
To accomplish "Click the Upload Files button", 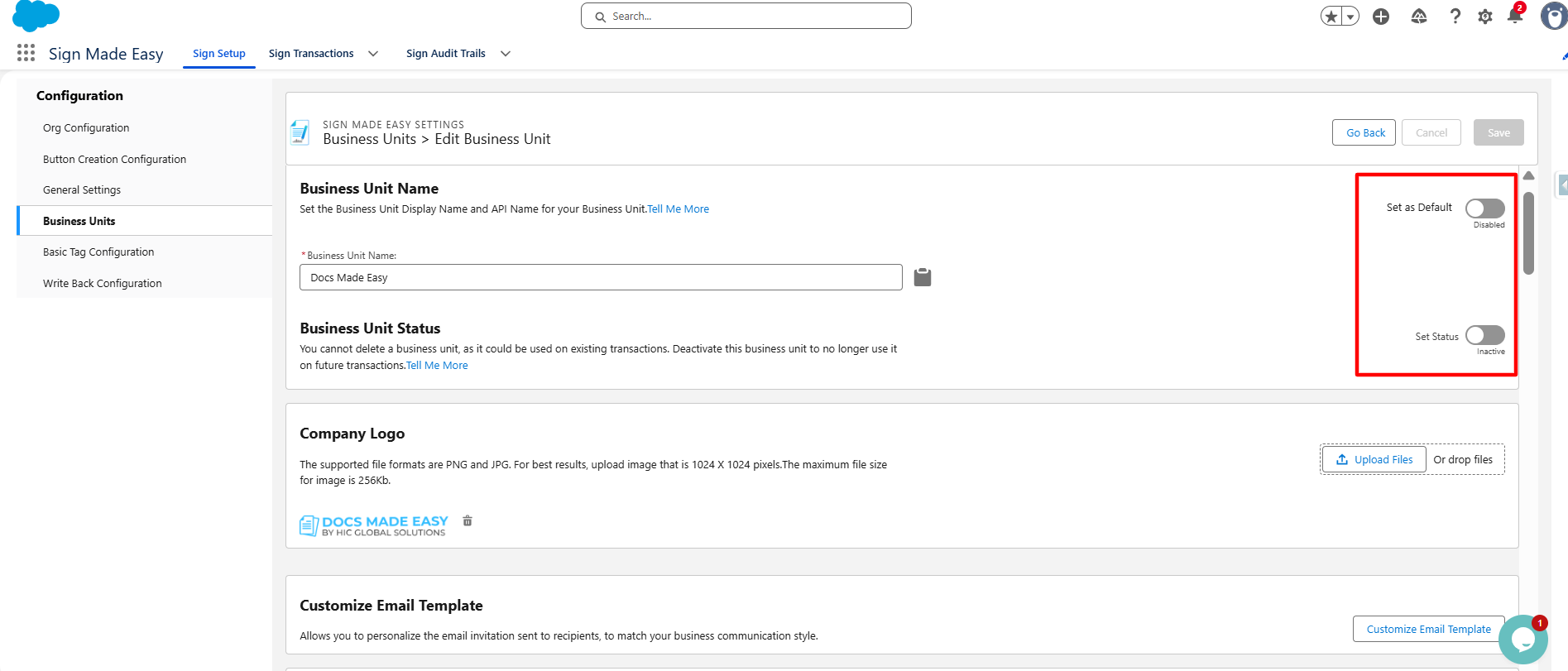I will coord(1374,459).
